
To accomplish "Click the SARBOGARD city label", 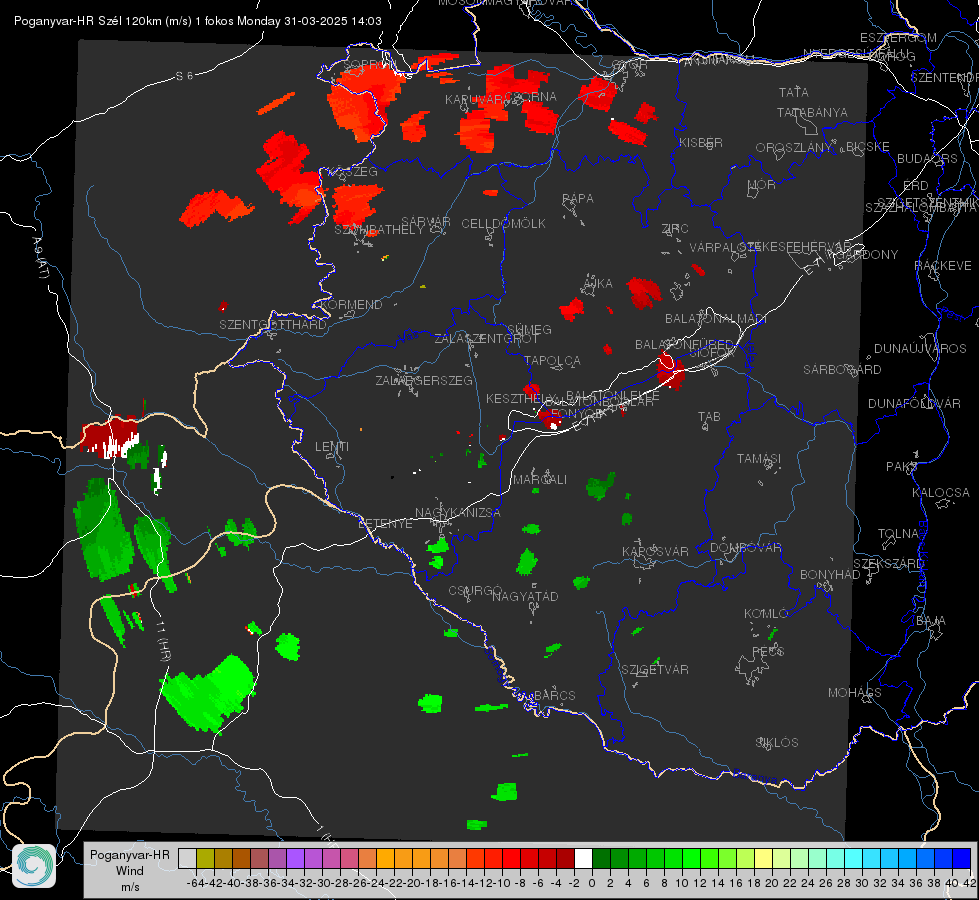I will [x=842, y=370].
